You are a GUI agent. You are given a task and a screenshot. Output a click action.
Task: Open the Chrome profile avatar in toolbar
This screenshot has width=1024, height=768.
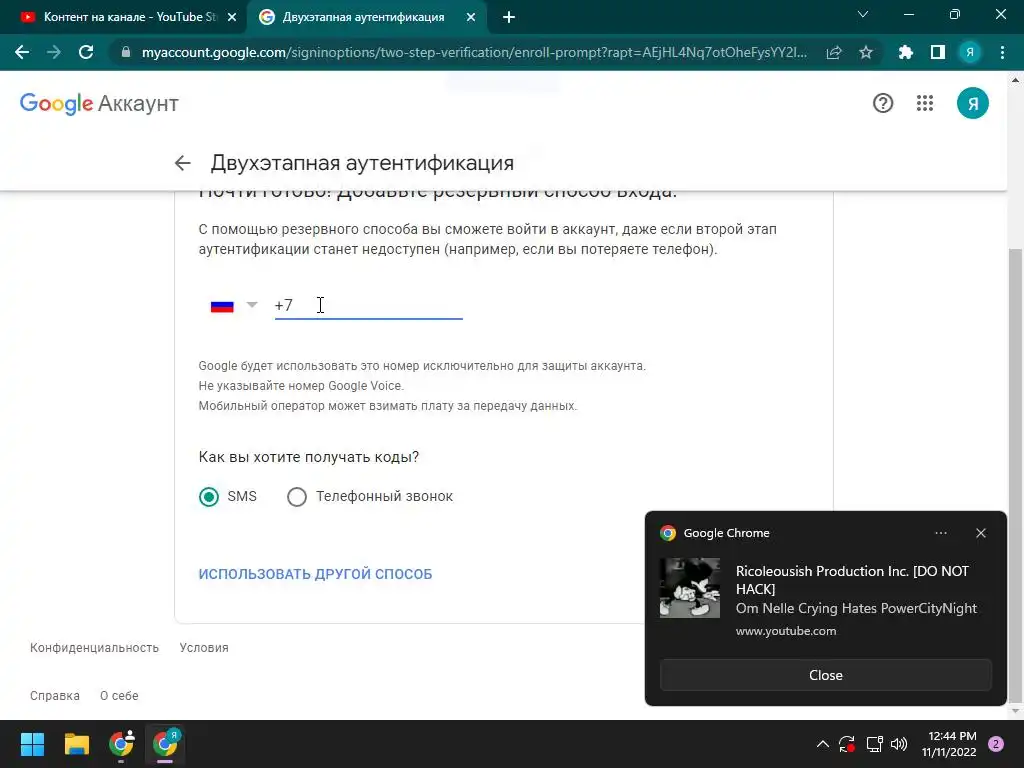tap(970, 52)
